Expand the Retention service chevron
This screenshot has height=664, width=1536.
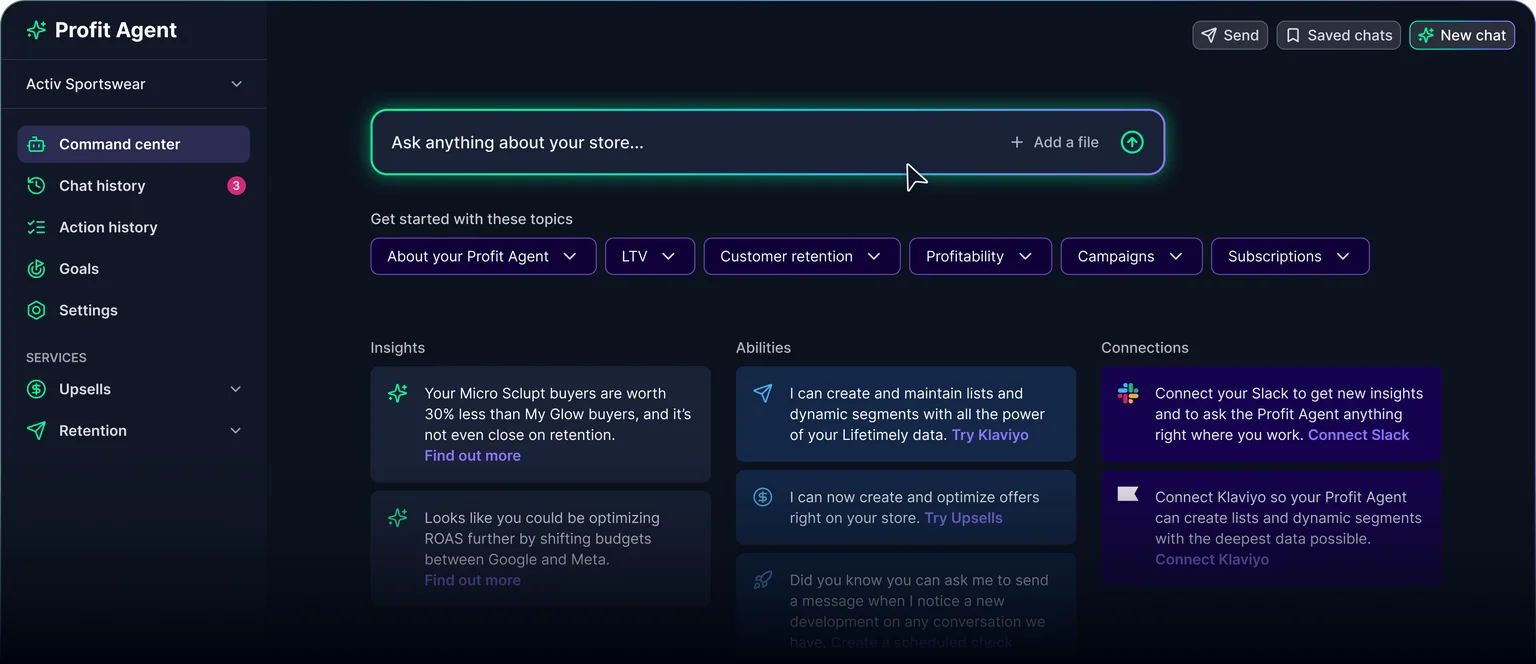(236, 431)
